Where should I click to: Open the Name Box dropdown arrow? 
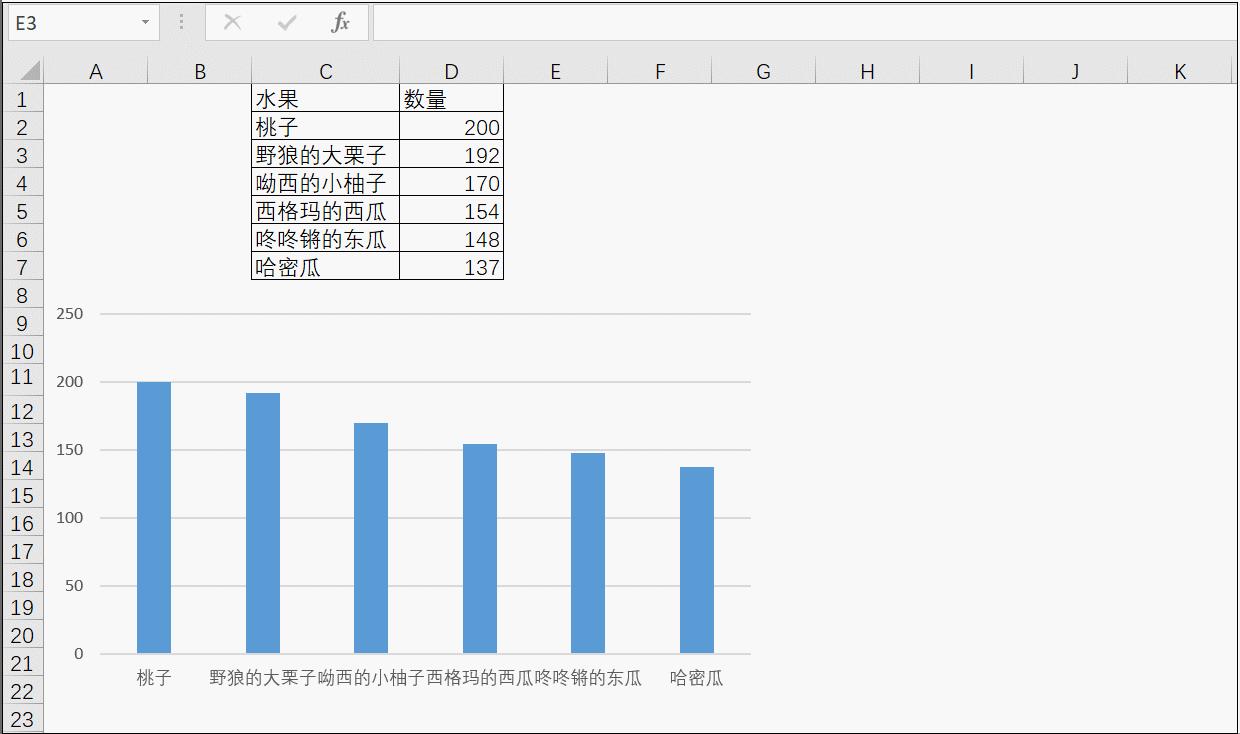146,22
